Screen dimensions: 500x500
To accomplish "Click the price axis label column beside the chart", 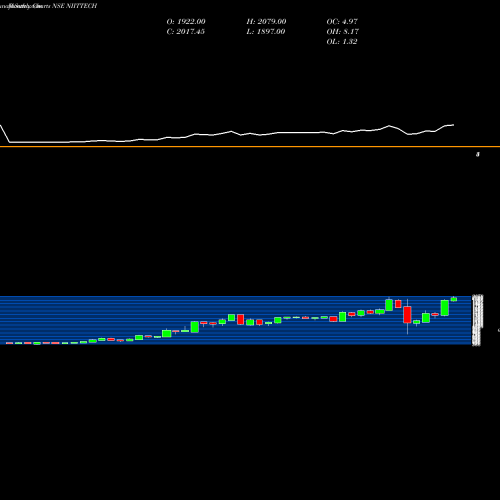I will (478, 320).
